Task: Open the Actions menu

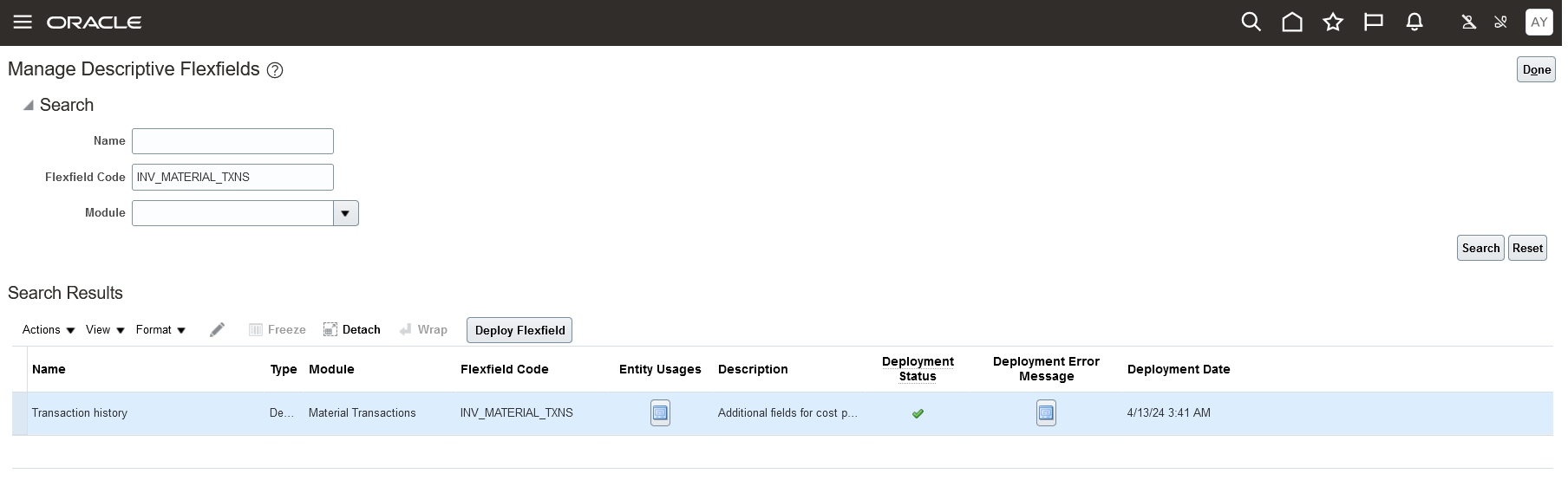Action: (x=49, y=330)
